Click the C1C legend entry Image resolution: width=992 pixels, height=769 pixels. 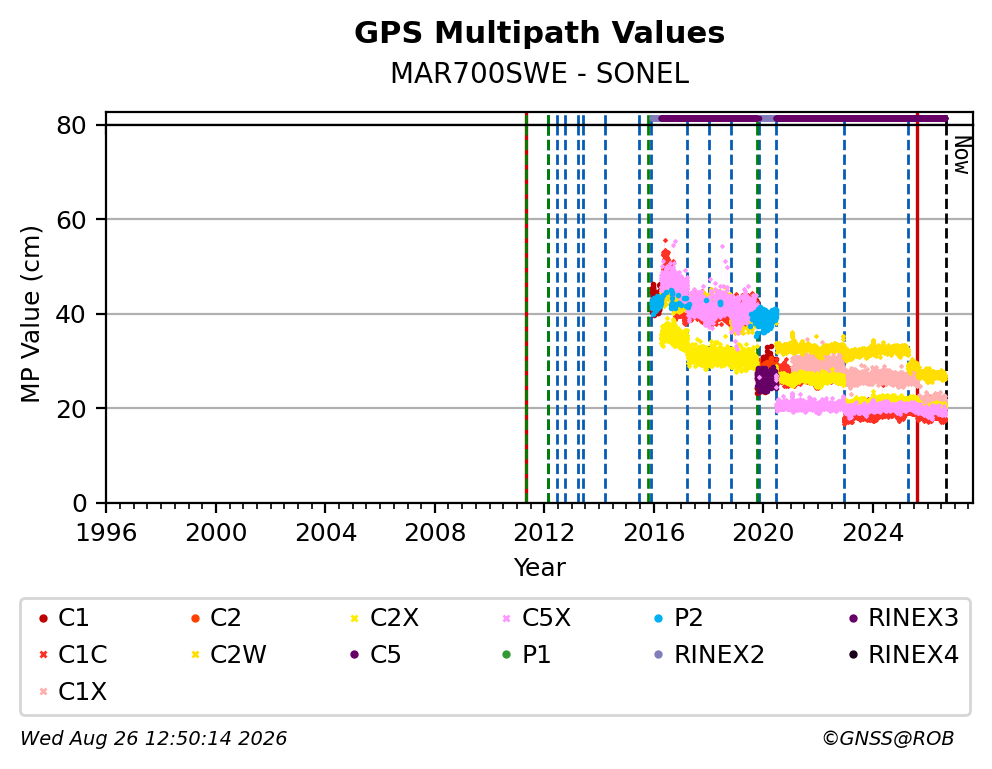click(73, 655)
